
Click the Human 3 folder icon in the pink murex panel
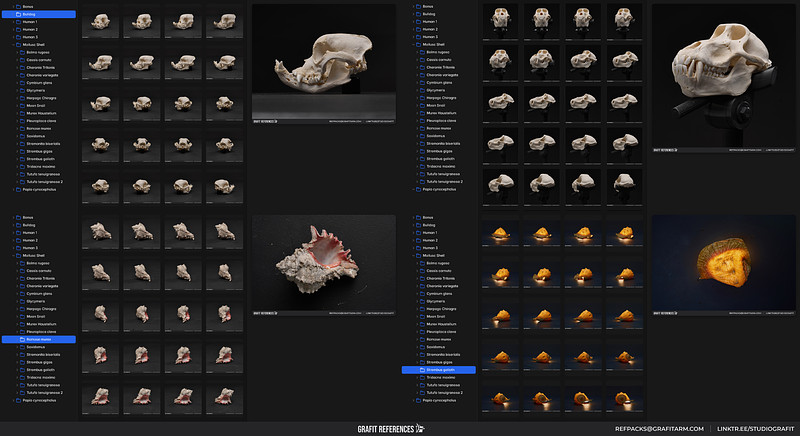click(x=18, y=248)
